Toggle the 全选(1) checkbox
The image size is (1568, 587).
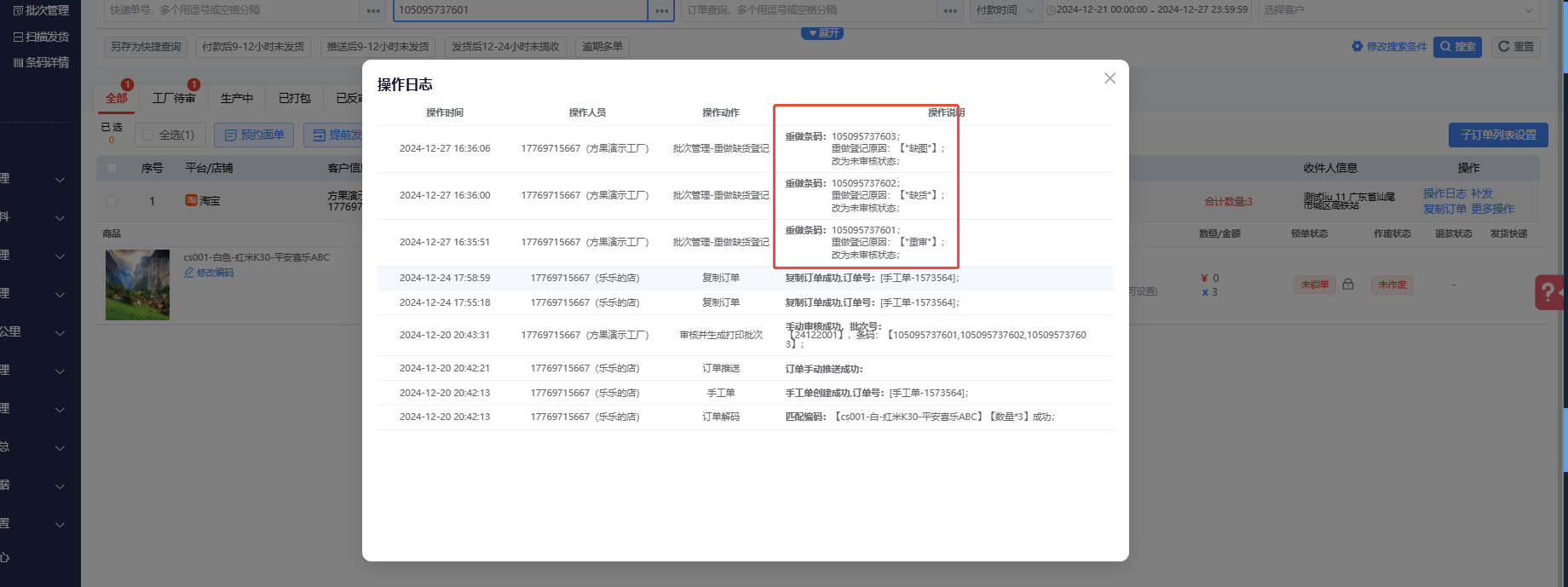click(148, 135)
